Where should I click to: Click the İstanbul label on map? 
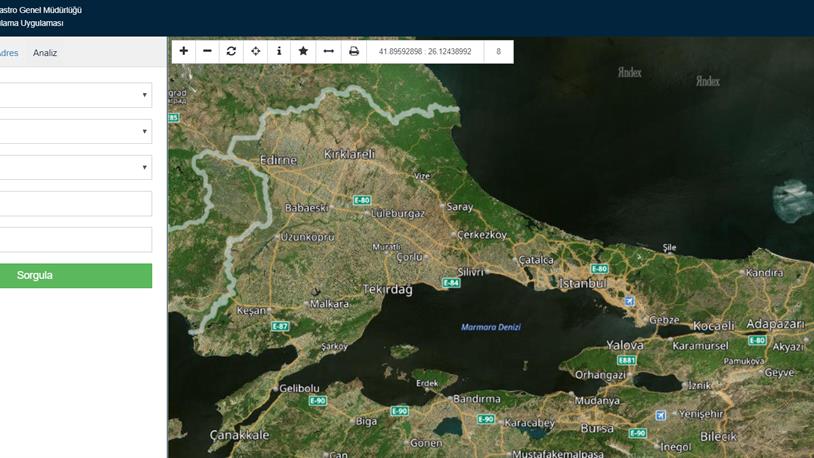582,284
